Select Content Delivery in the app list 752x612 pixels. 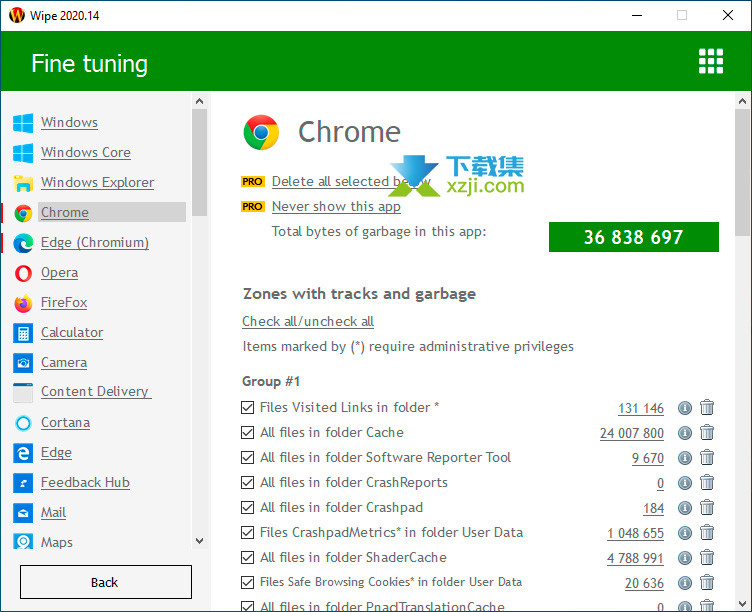(x=96, y=392)
